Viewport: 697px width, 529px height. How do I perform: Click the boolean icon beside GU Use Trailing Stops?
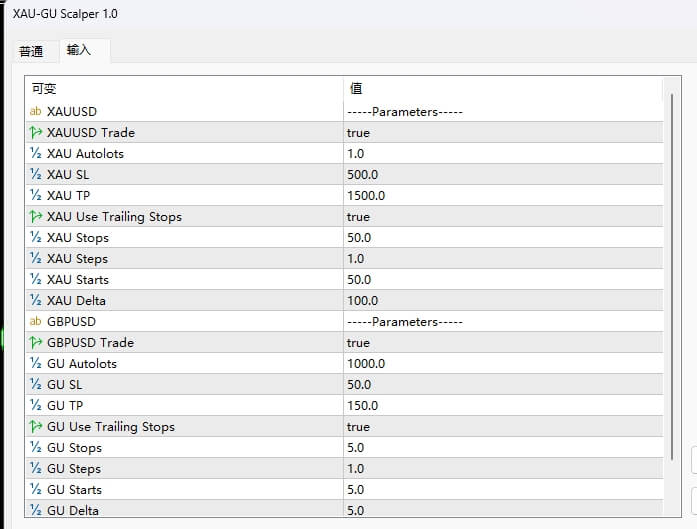pos(36,426)
